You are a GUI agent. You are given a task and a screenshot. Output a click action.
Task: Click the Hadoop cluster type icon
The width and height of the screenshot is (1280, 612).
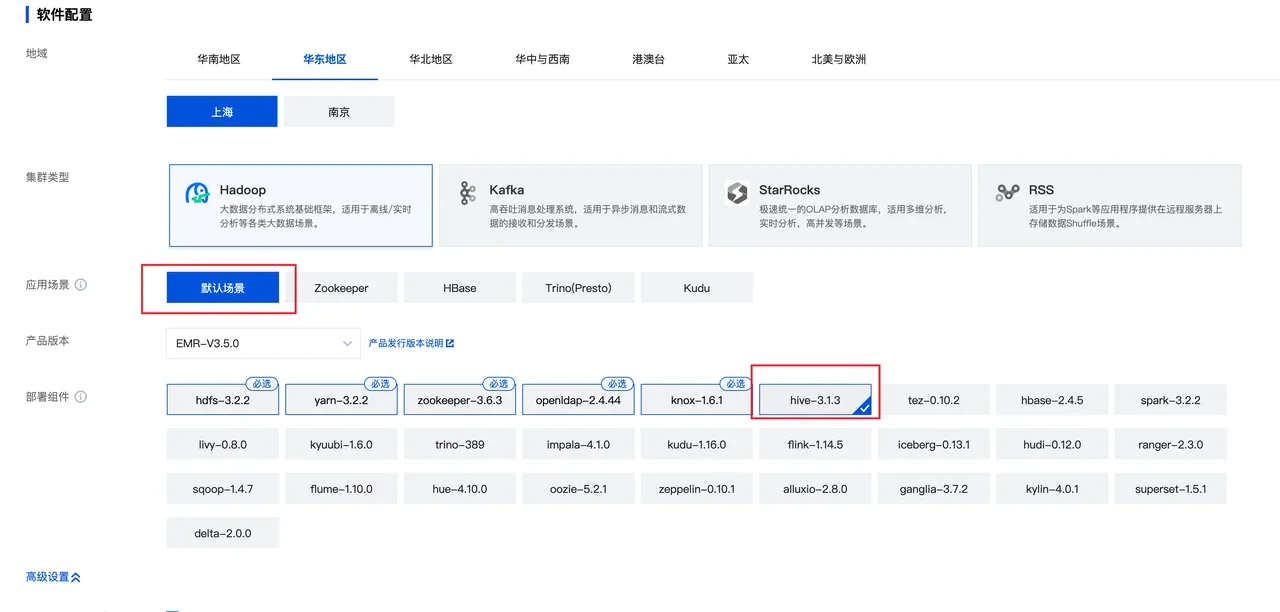(197, 194)
